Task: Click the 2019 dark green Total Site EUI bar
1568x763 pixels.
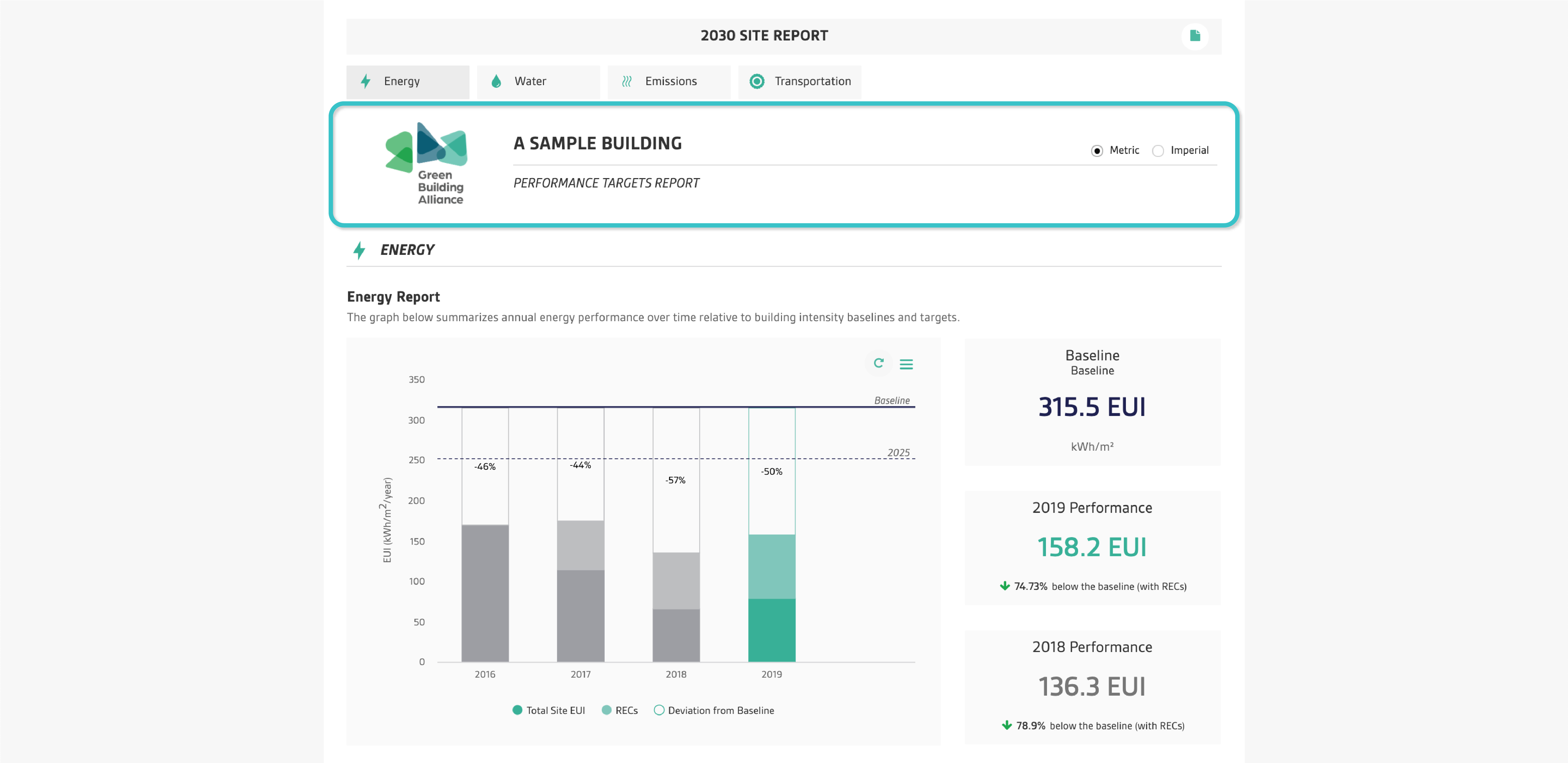Action: (772, 630)
